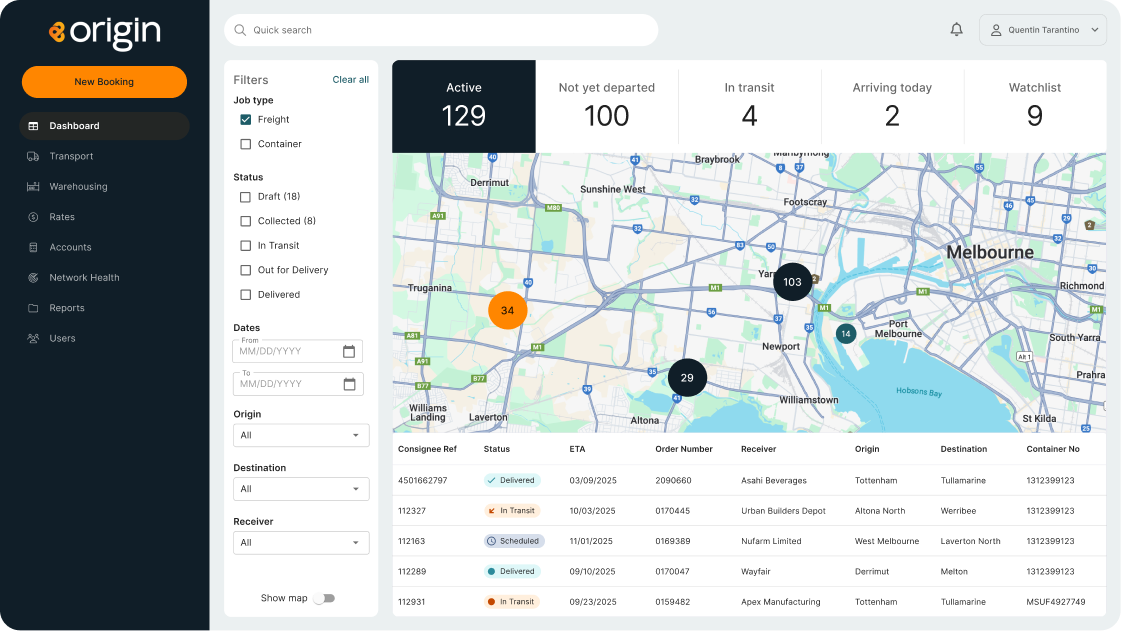
Task: Click the Origin logo
Action: tap(105, 33)
